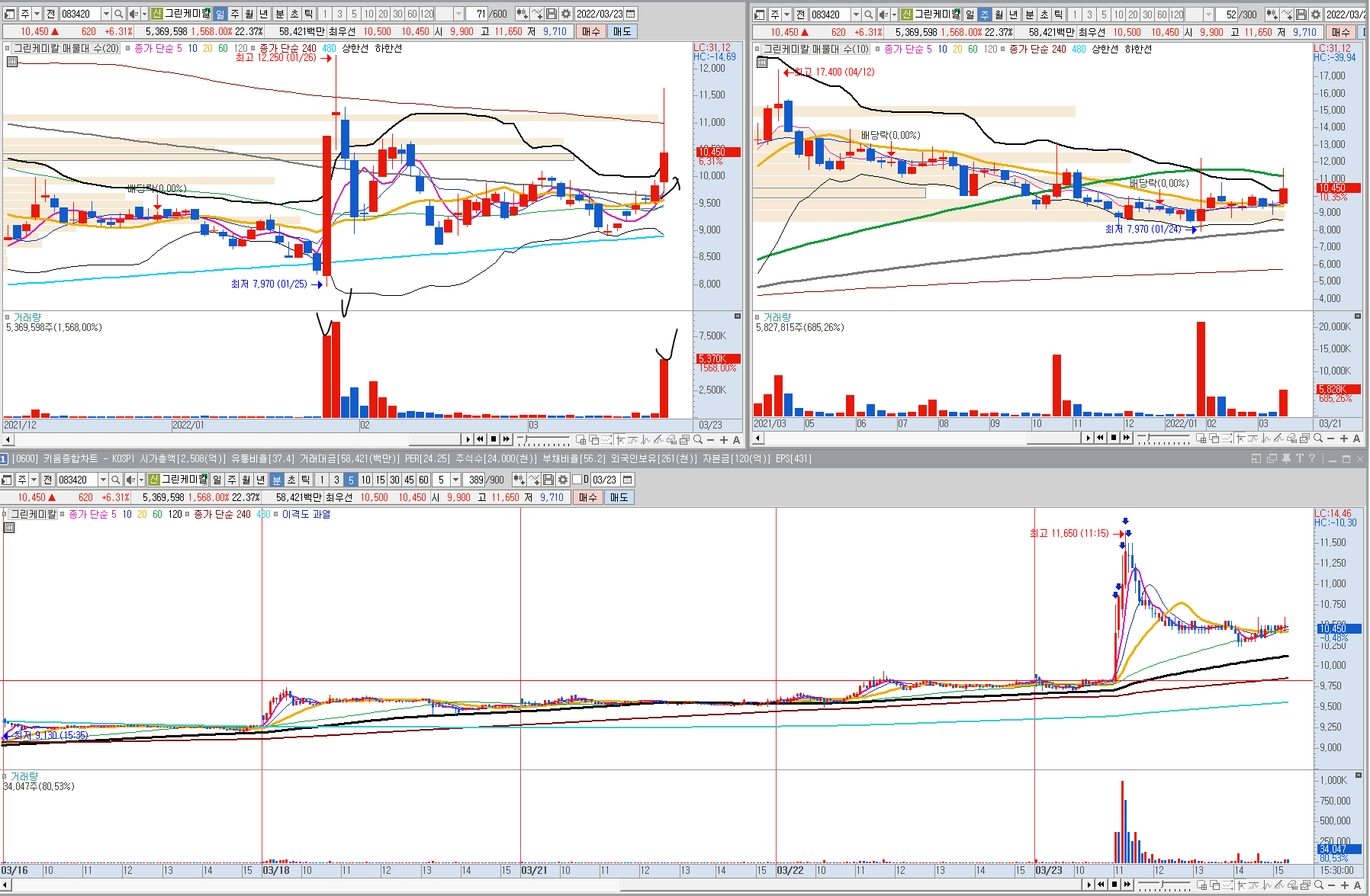The image size is (1370, 896).
Task: Click stop playback button under top-left chart
Action: (x=494, y=439)
